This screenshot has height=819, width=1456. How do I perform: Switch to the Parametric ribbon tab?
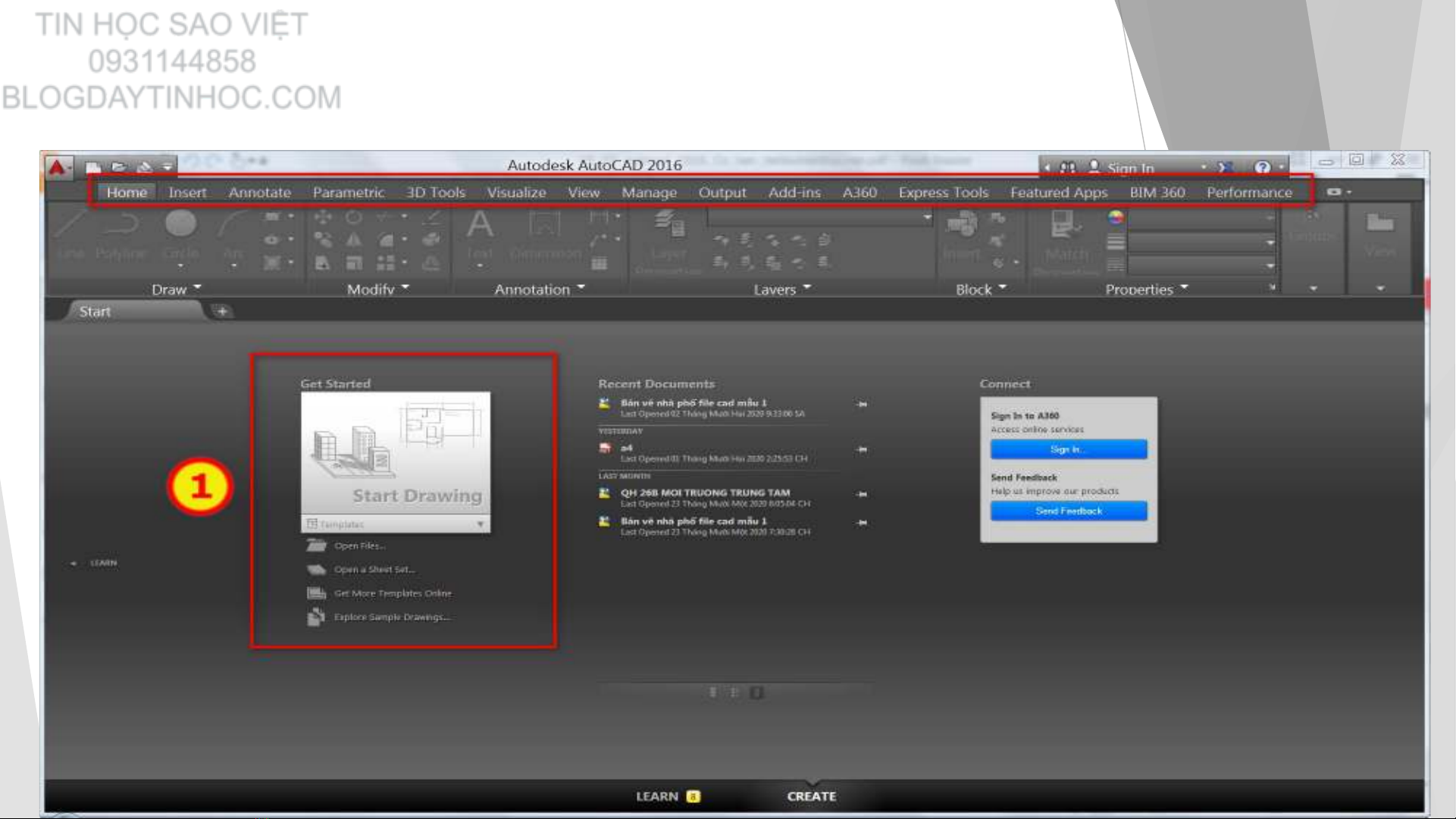tap(349, 192)
